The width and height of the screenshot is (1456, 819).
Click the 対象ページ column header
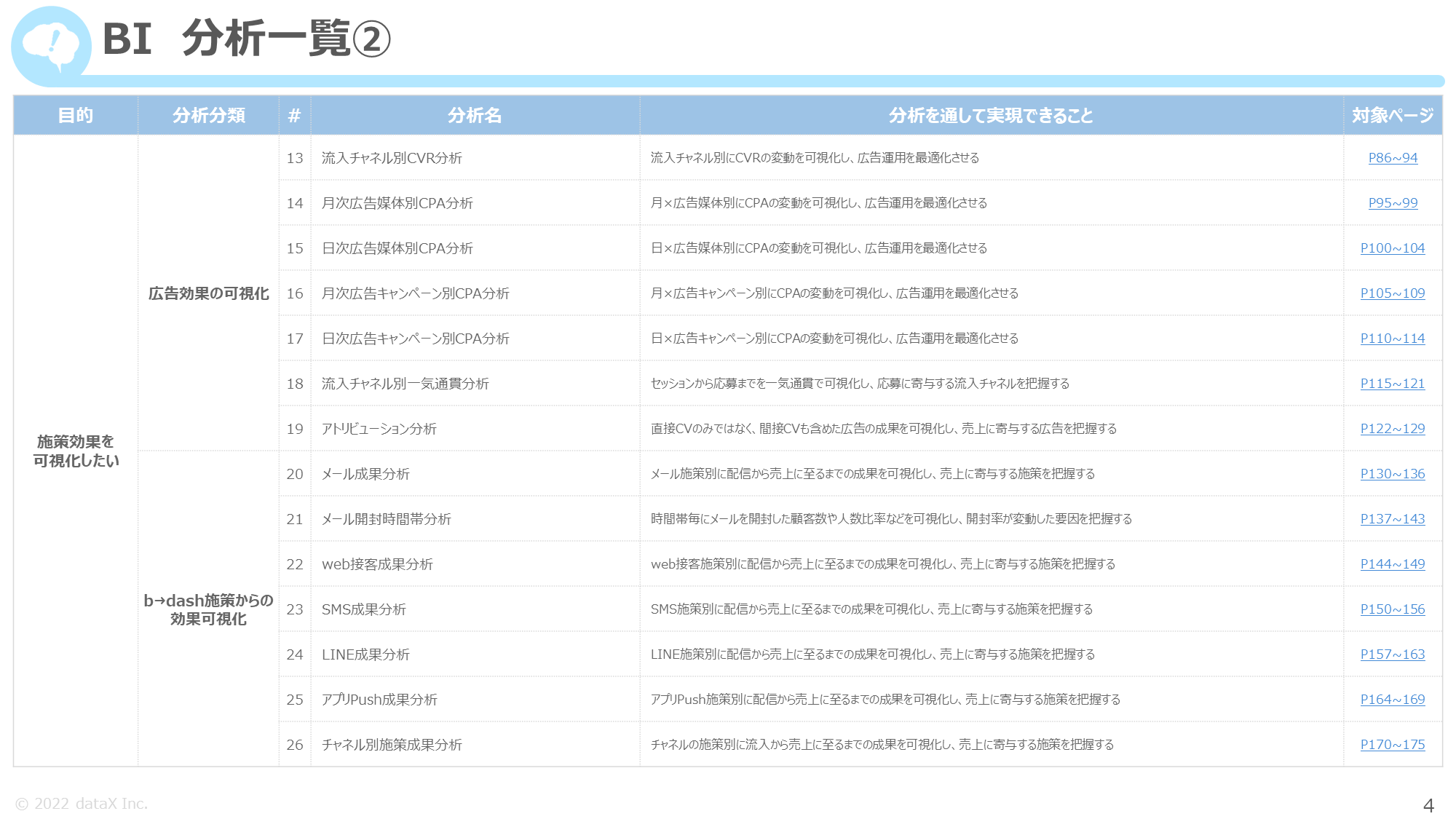point(1393,115)
